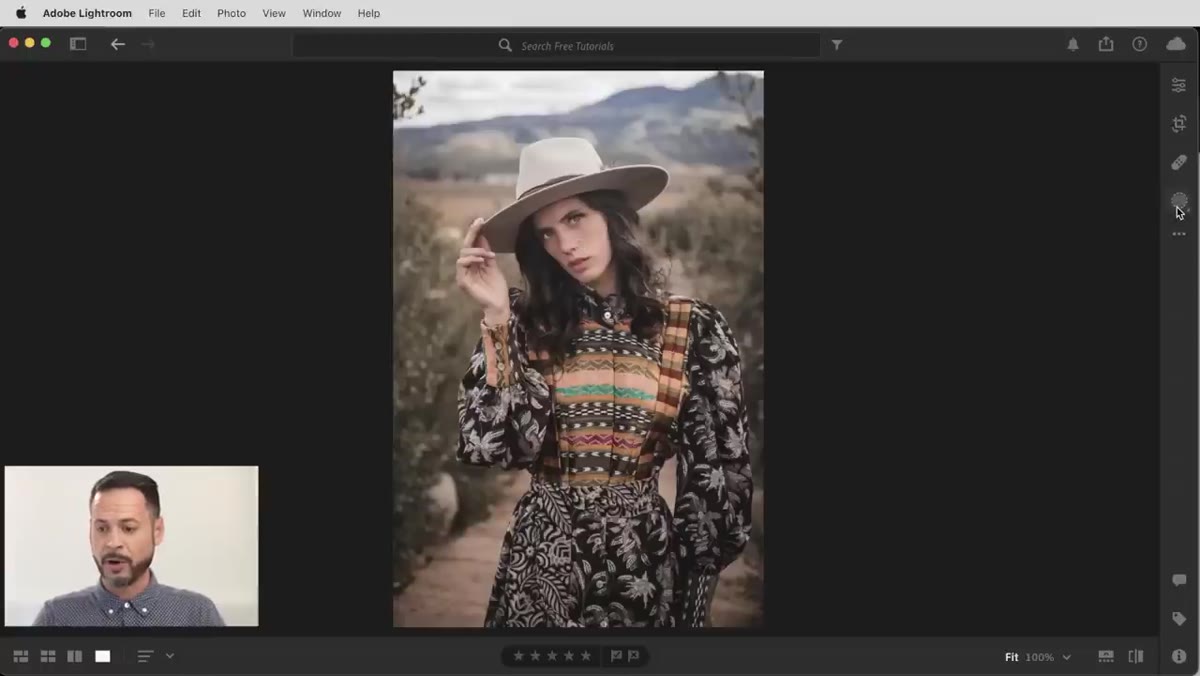1200x676 pixels.
Task: Switch to Photo Grid view
Action: (x=21, y=656)
